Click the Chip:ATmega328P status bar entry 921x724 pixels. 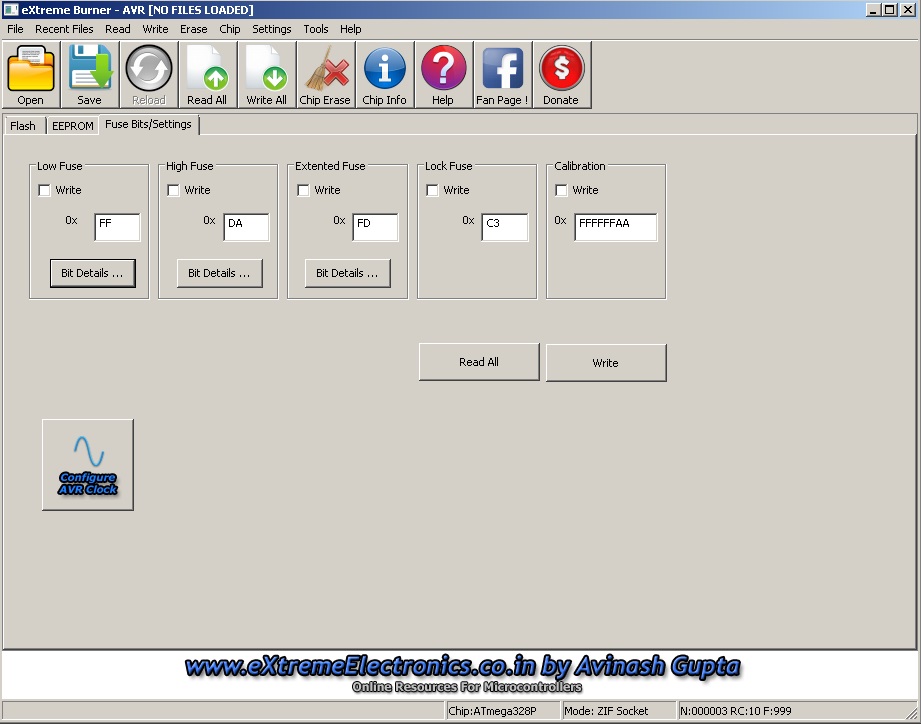pyautogui.click(x=503, y=710)
